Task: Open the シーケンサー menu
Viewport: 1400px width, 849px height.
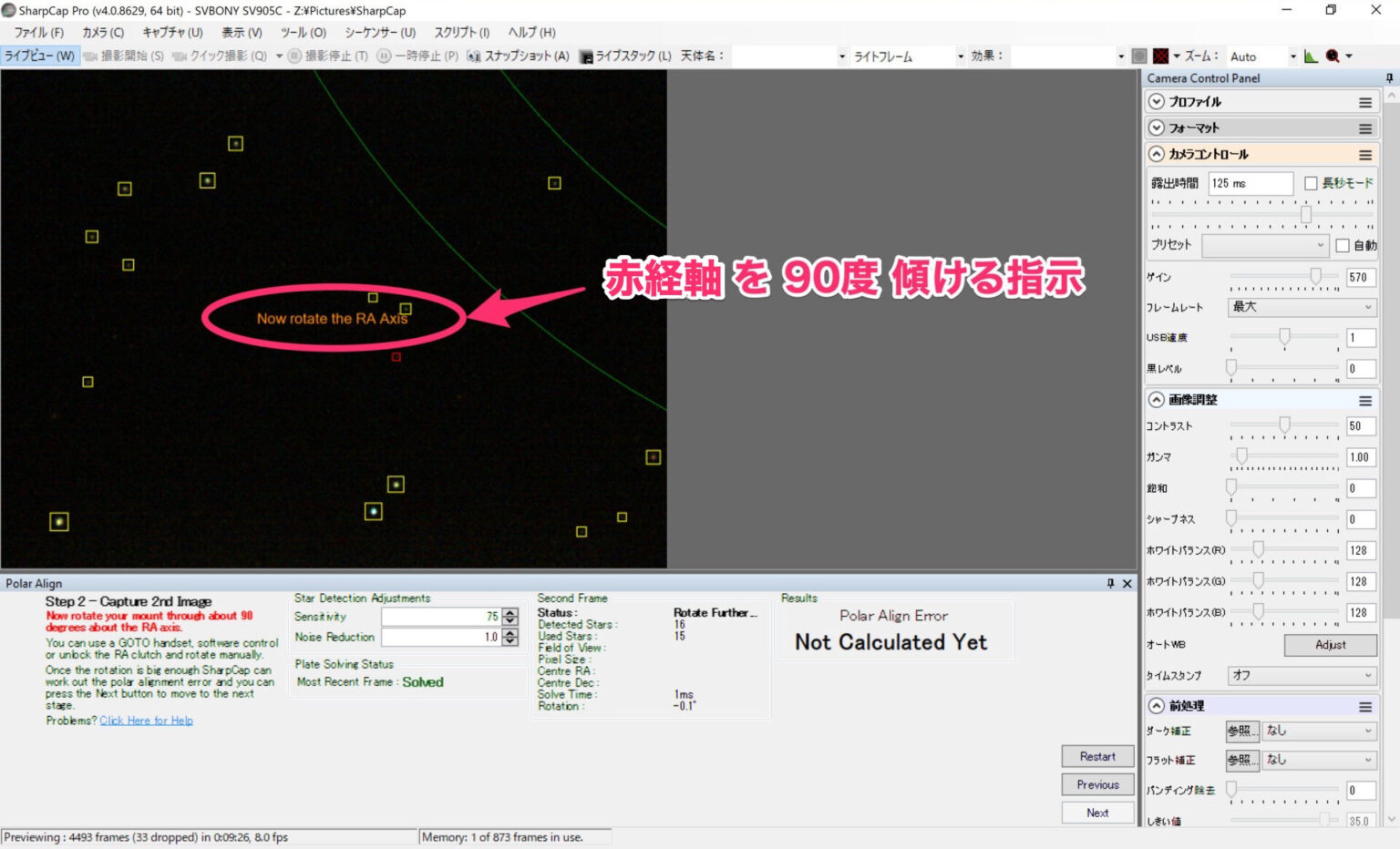Action: [379, 32]
